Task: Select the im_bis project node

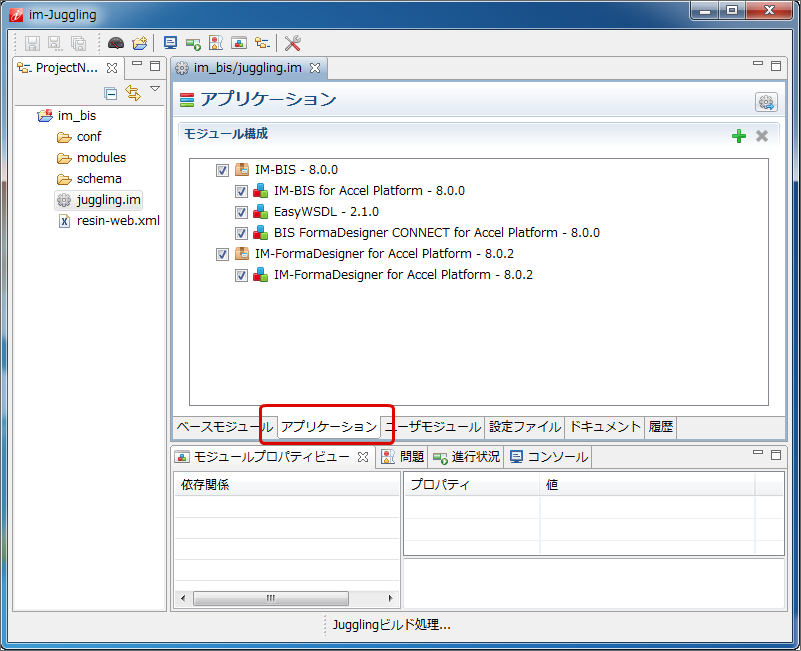Action: pyautogui.click(x=77, y=115)
